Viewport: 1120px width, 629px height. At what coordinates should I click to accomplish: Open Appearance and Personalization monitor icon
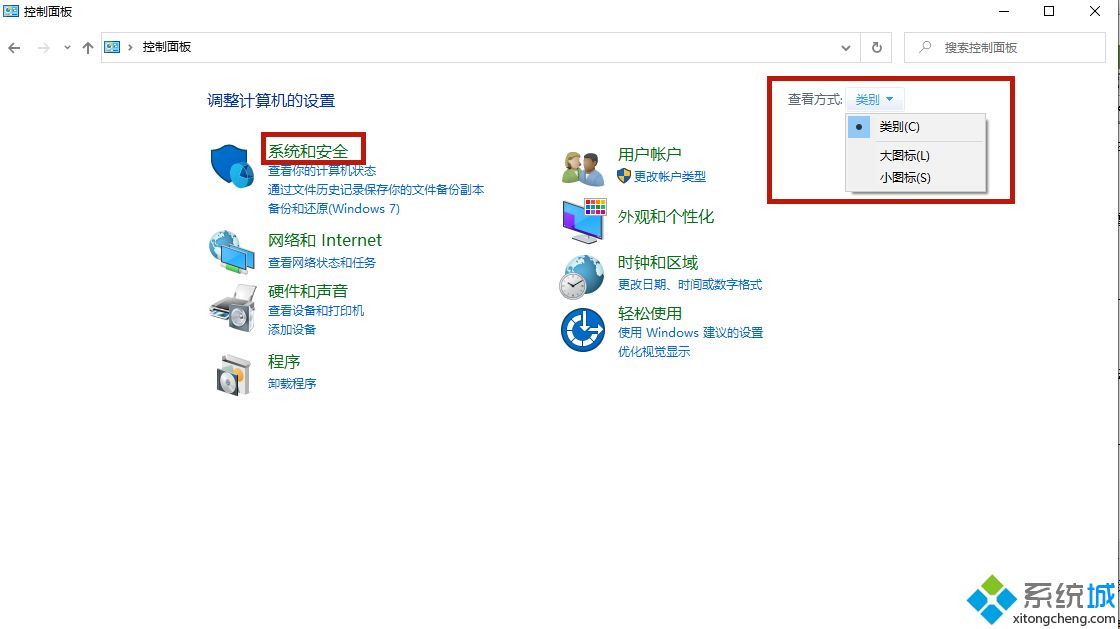click(584, 220)
